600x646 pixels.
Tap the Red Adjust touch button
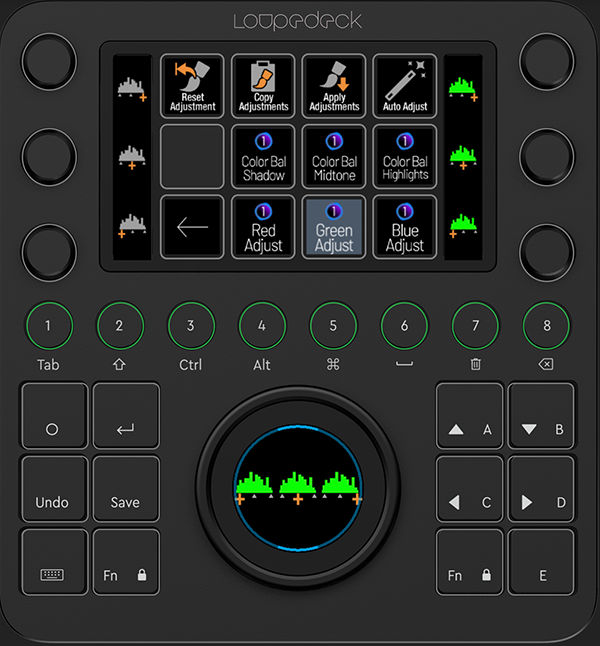click(x=263, y=227)
